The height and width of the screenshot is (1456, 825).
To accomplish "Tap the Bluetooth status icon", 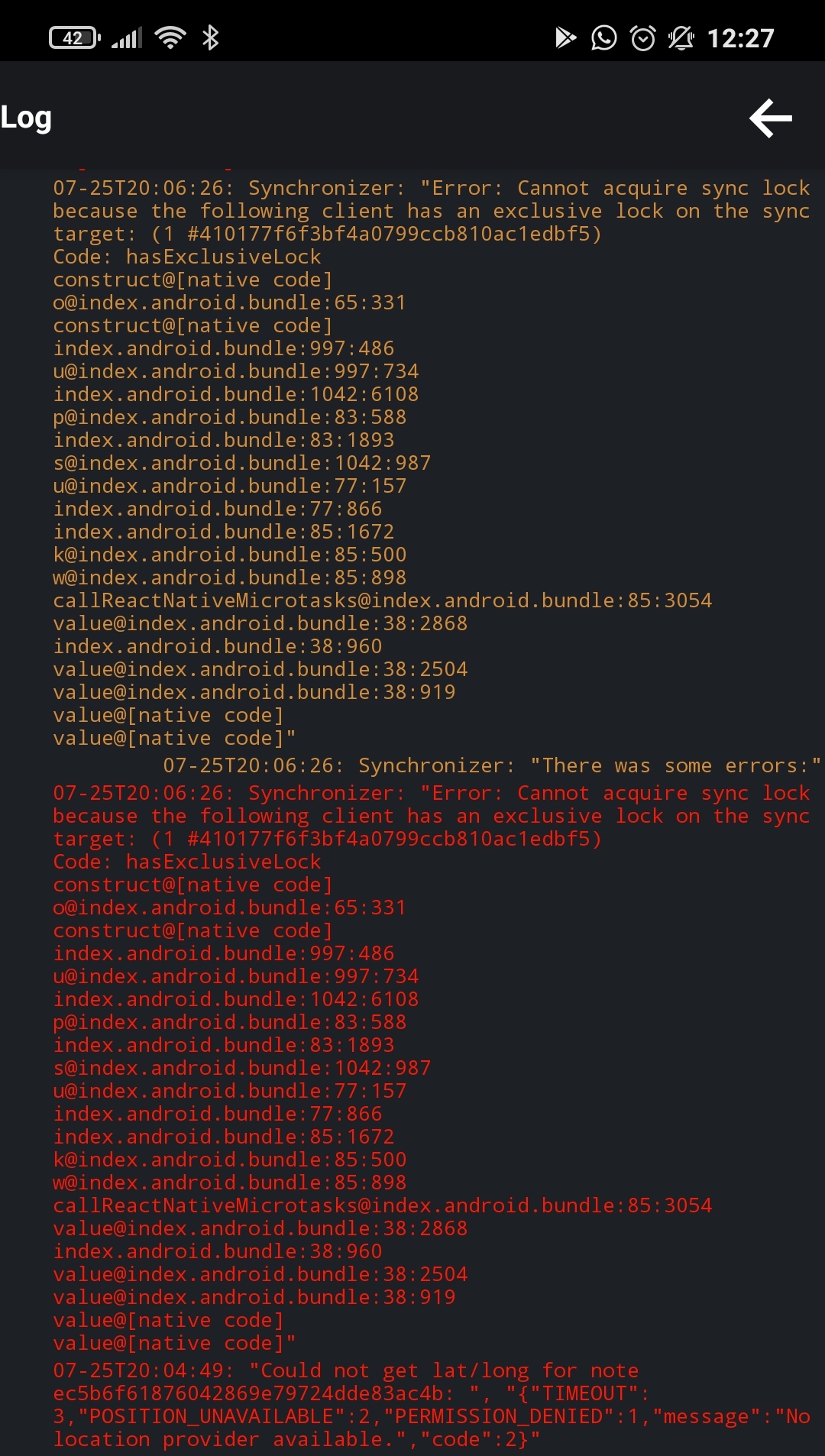I will [x=209, y=37].
